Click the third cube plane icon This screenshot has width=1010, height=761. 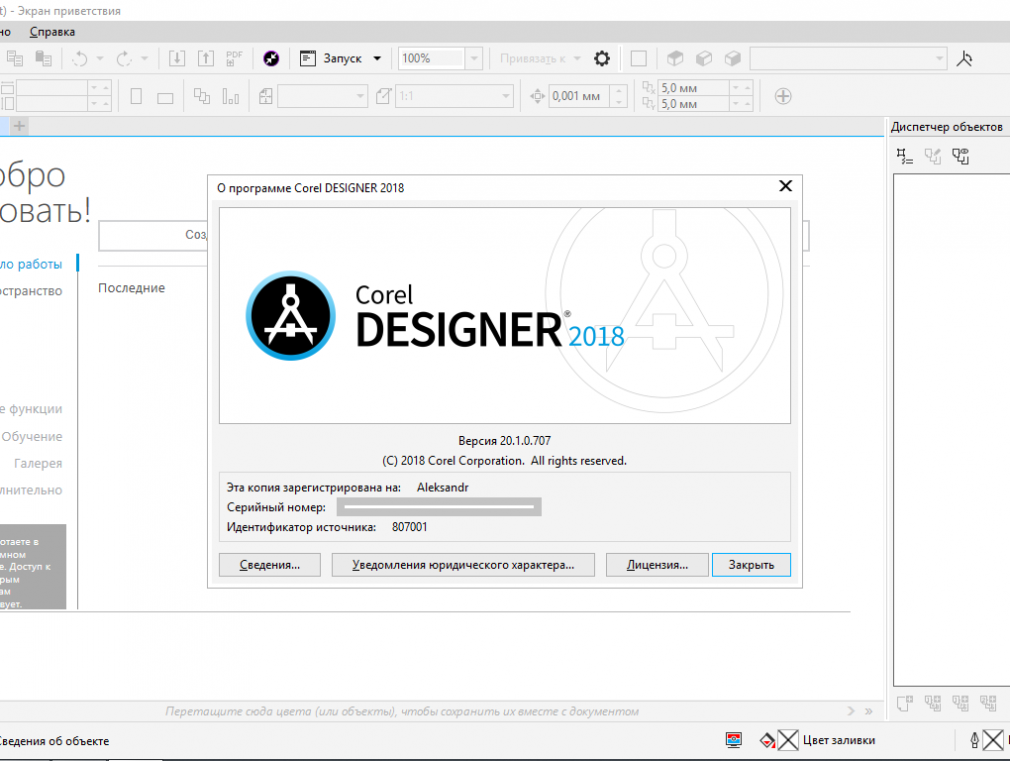pos(732,59)
